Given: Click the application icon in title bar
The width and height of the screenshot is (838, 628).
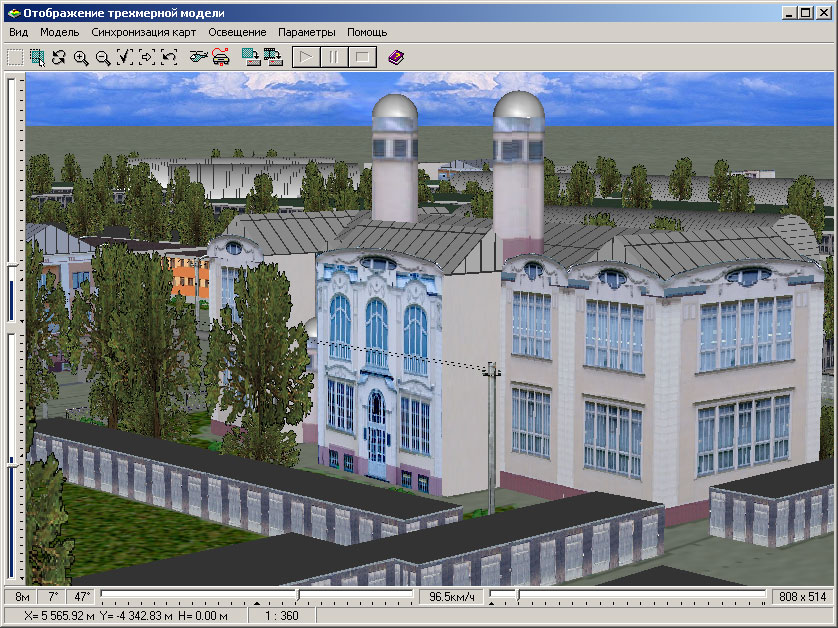Looking at the screenshot, I should (14, 13).
